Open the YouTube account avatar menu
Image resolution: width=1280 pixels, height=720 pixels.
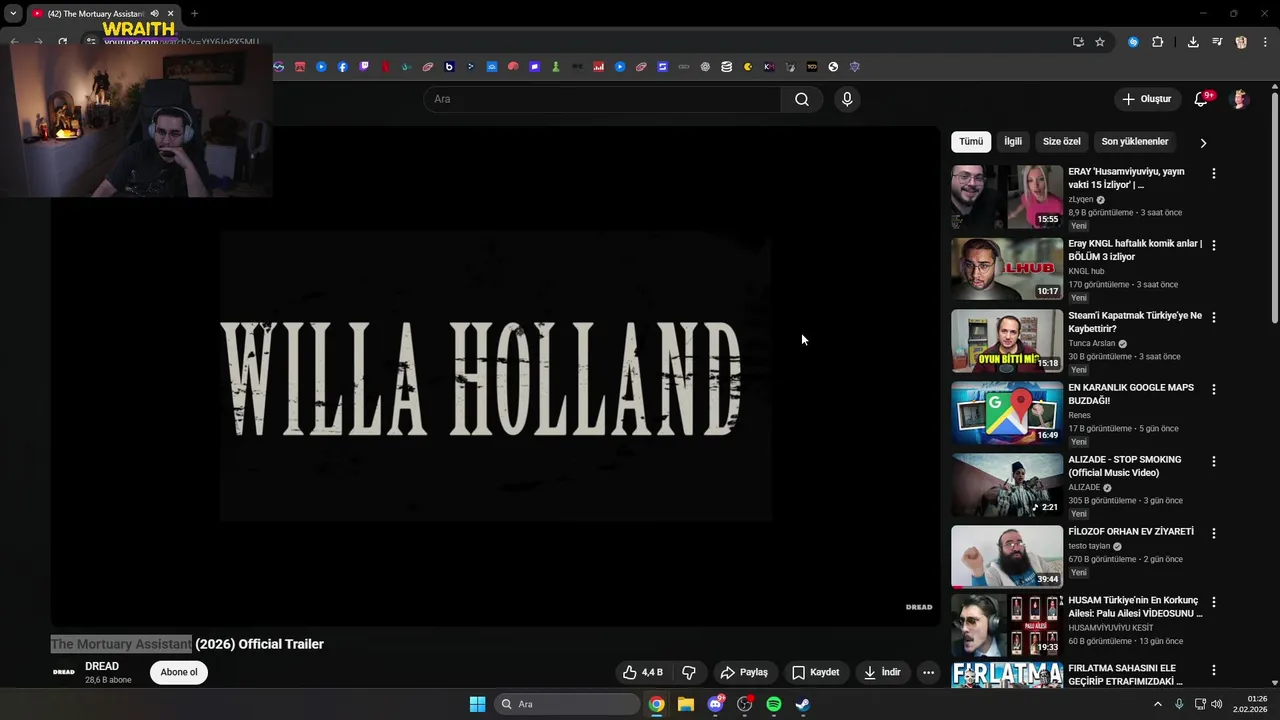[1240, 99]
